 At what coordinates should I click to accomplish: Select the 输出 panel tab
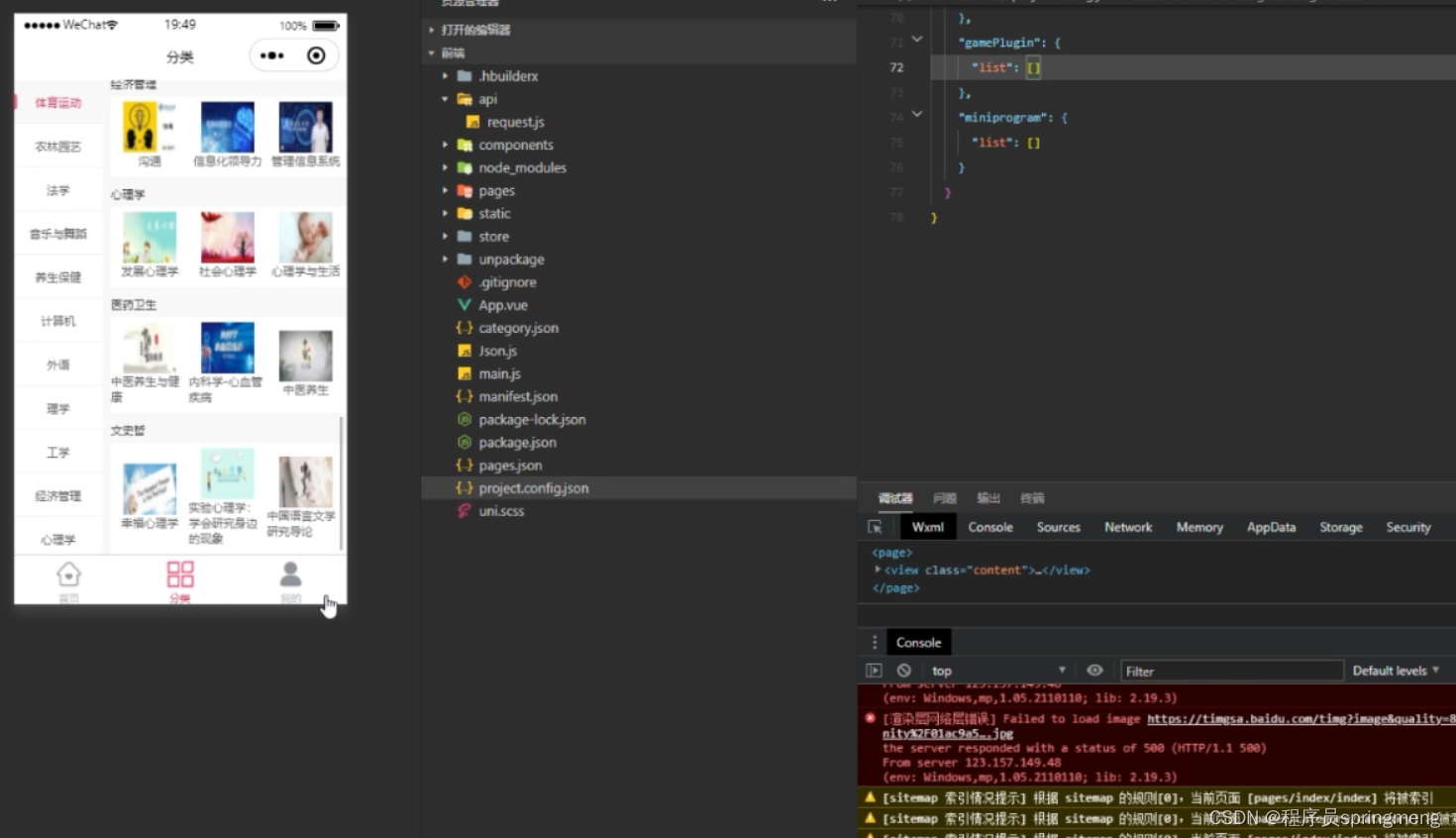988,498
